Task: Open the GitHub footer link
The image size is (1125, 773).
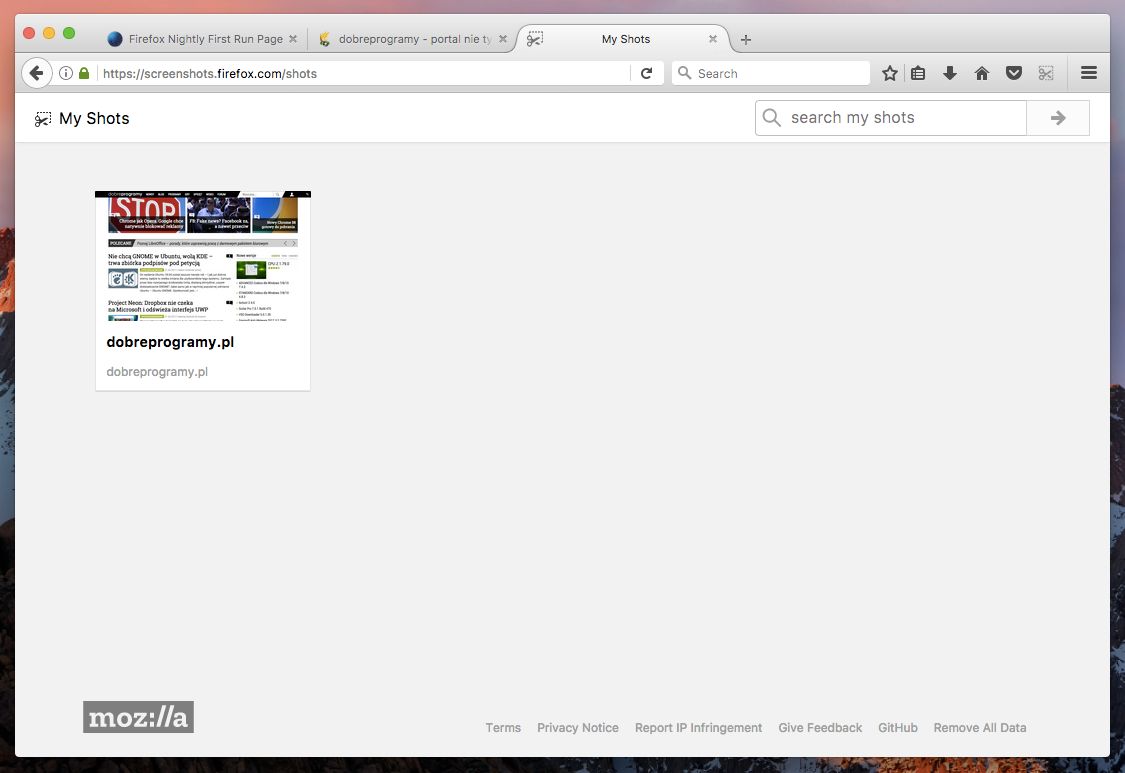Action: click(898, 728)
